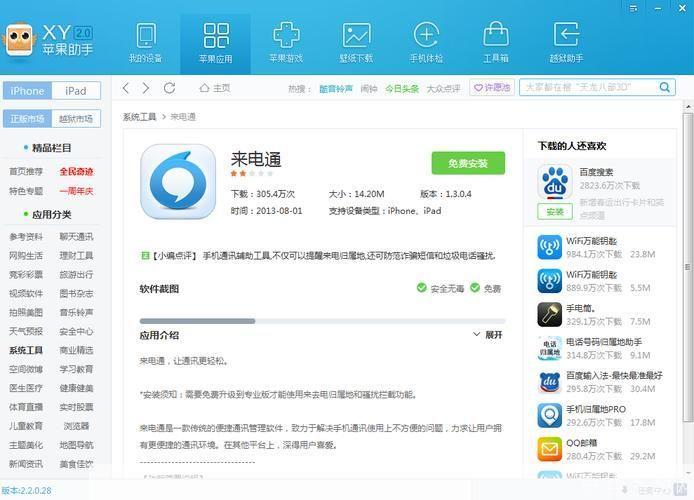
Task: Select 系统工具 category in sidebar
Action: coord(26,351)
